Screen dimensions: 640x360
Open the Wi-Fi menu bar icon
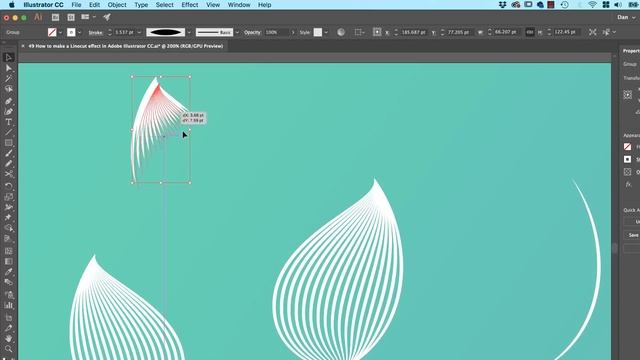click(593, 5)
